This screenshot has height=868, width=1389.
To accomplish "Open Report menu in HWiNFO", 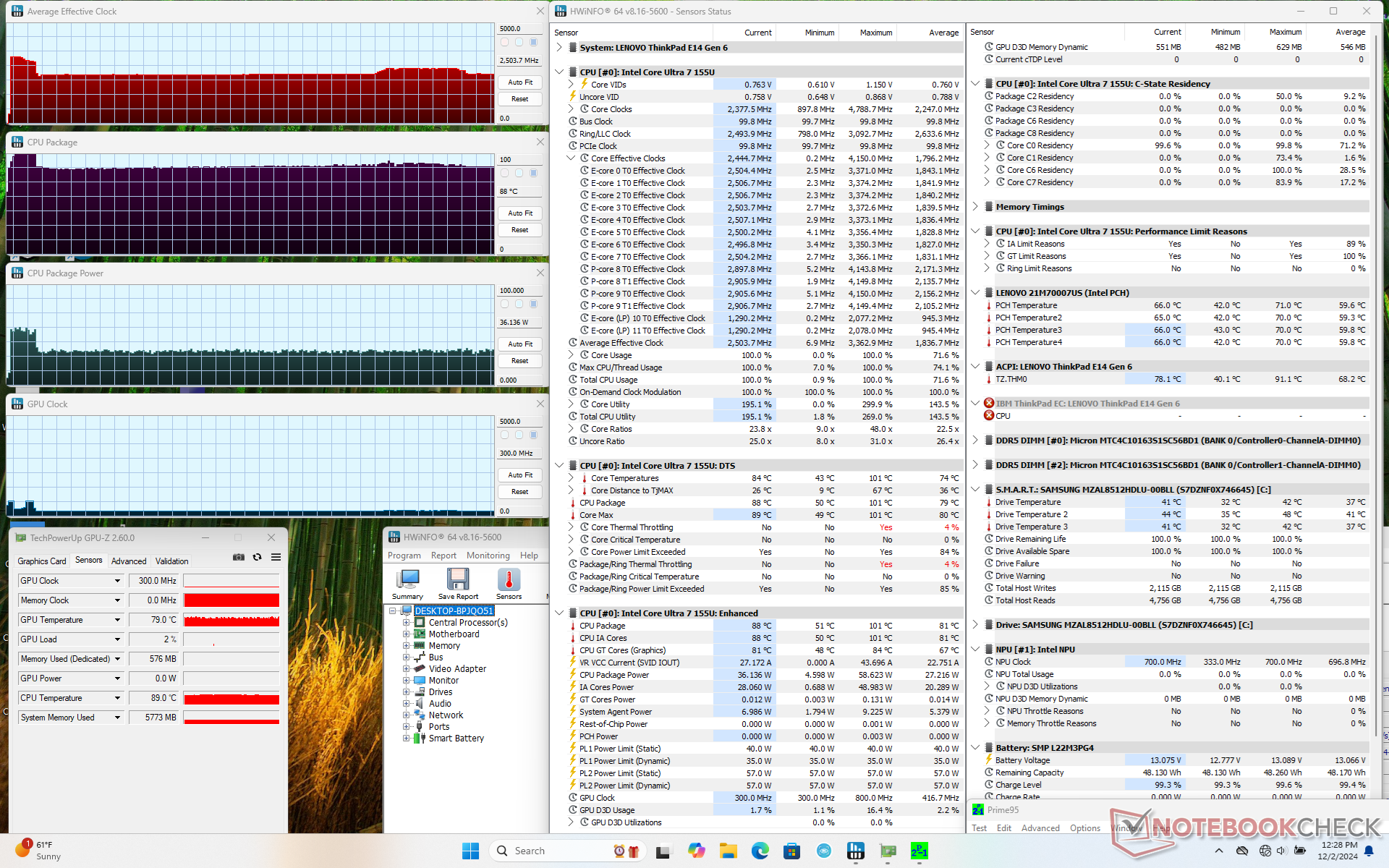I will [x=443, y=556].
